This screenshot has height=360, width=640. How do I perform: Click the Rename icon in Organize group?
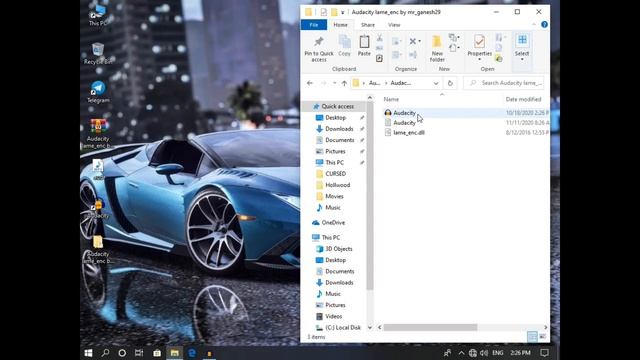click(413, 55)
